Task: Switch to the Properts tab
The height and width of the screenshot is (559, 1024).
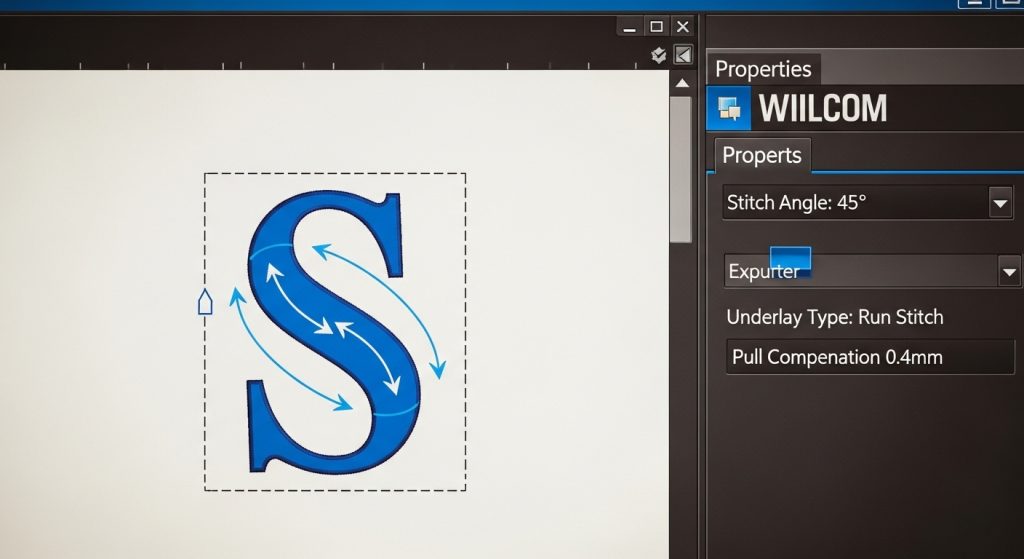Action: 761,155
